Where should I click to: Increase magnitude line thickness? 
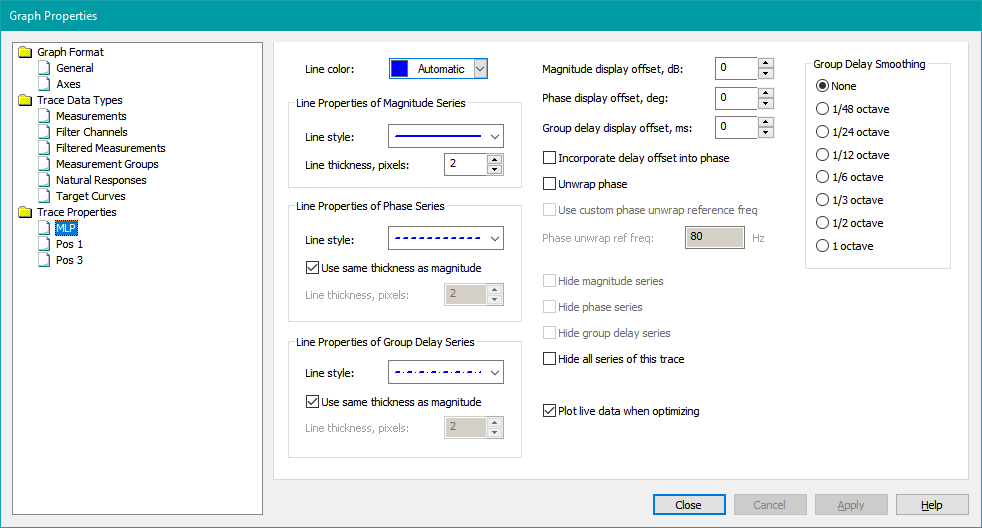pos(495,159)
